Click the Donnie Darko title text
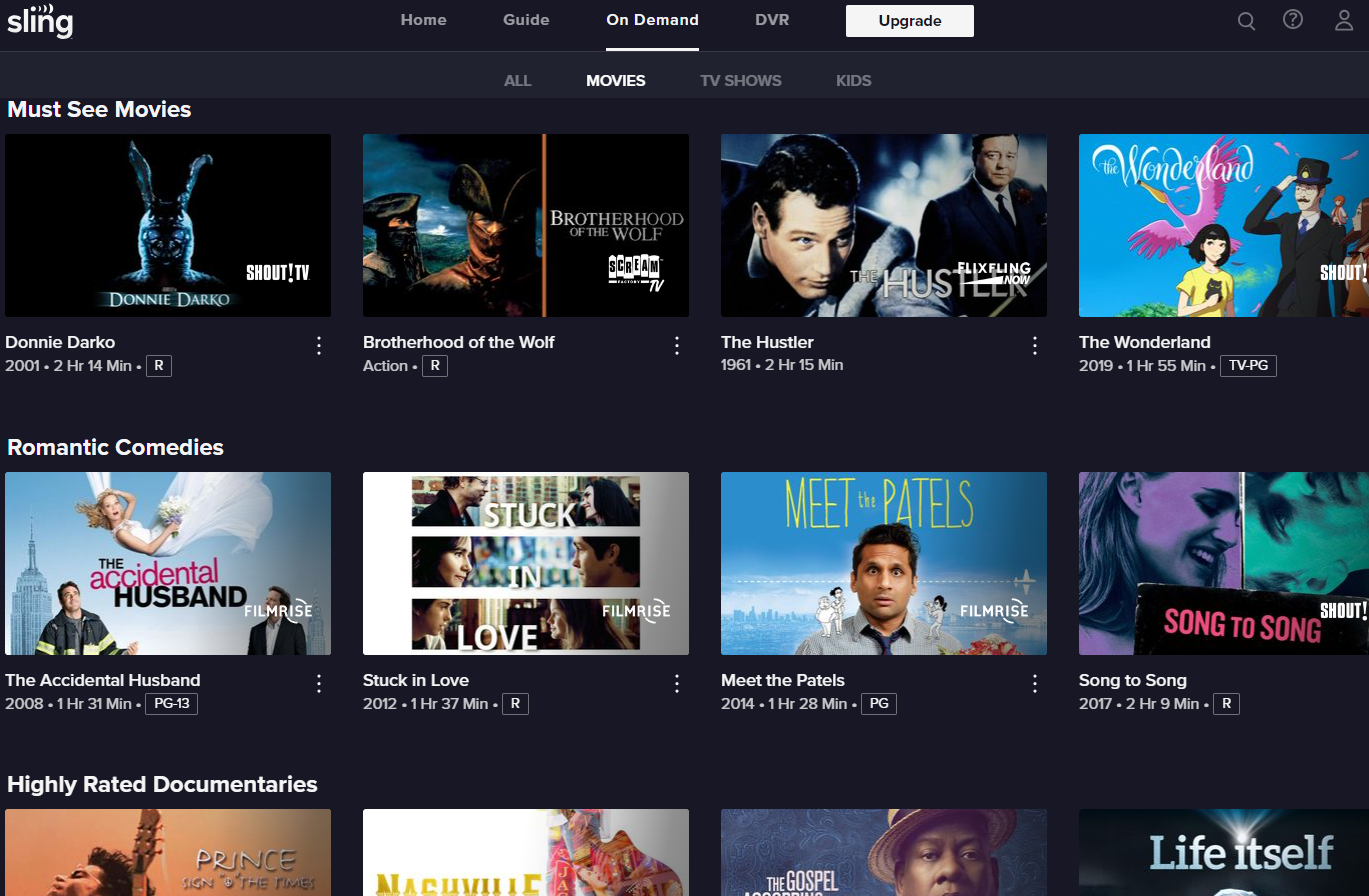The width and height of the screenshot is (1369, 896). (60, 342)
